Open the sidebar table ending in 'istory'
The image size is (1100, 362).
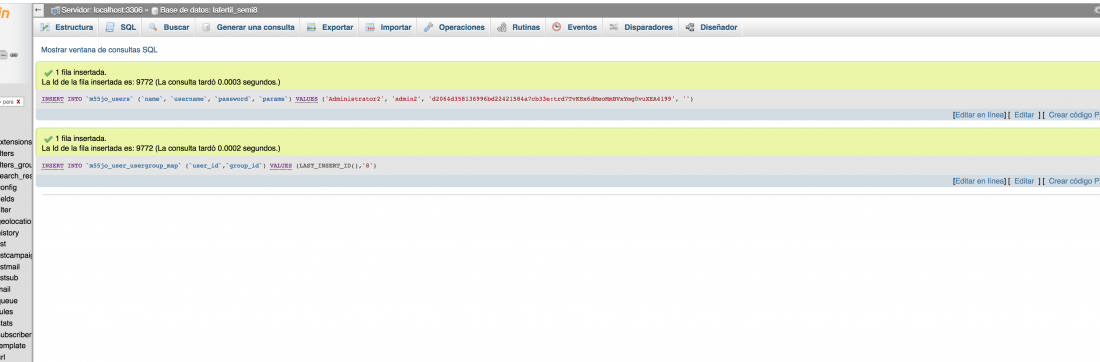[10, 233]
